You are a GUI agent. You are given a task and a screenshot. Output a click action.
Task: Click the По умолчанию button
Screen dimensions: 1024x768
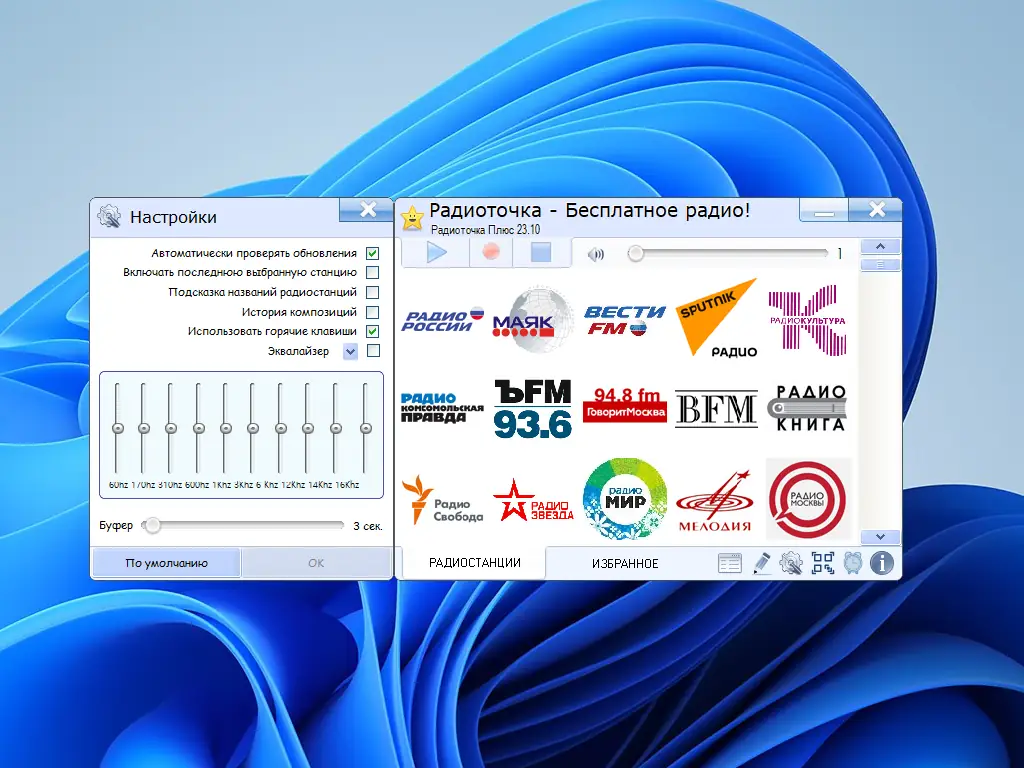point(167,563)
